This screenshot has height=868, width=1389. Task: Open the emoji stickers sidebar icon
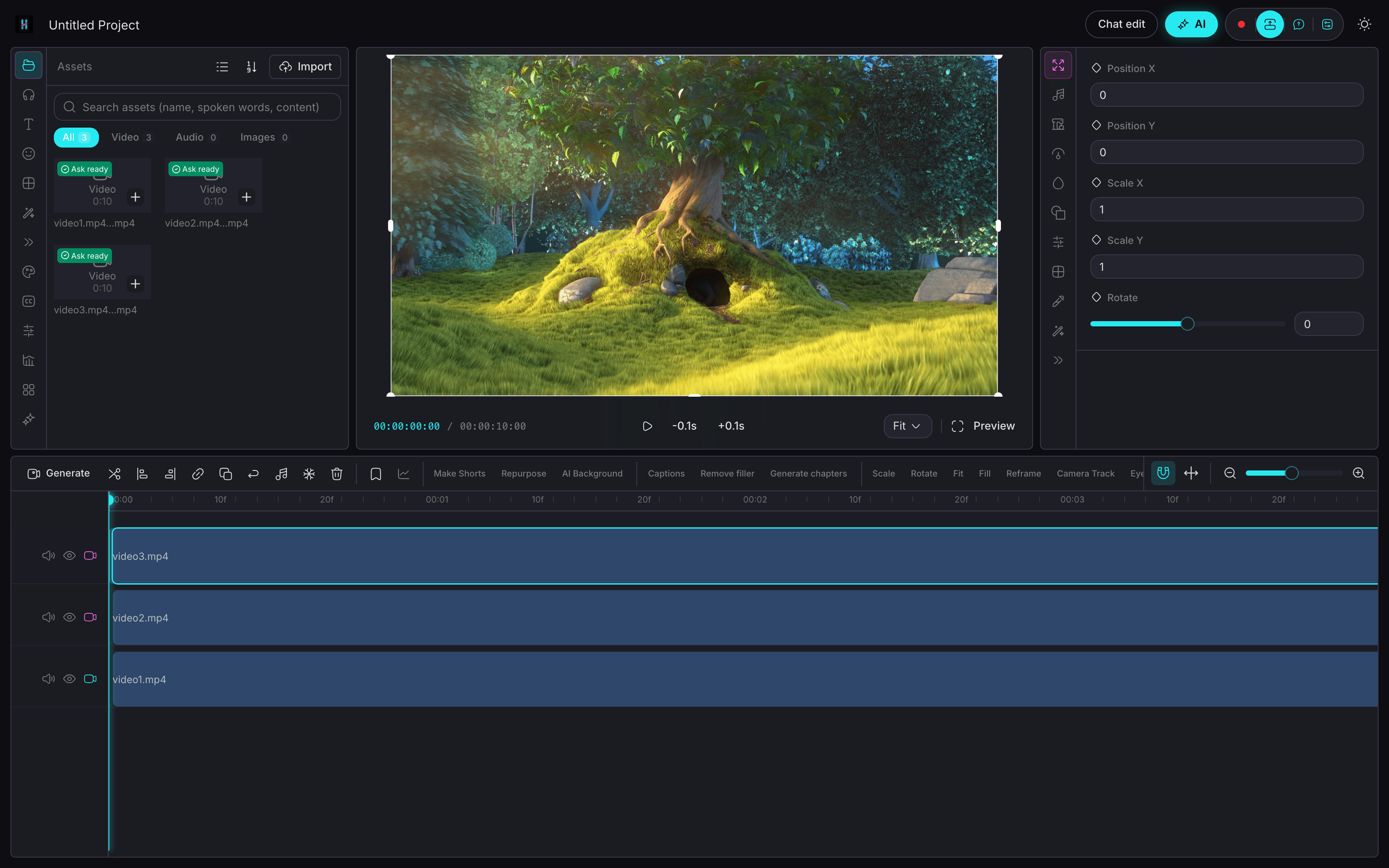coord(28,154)
